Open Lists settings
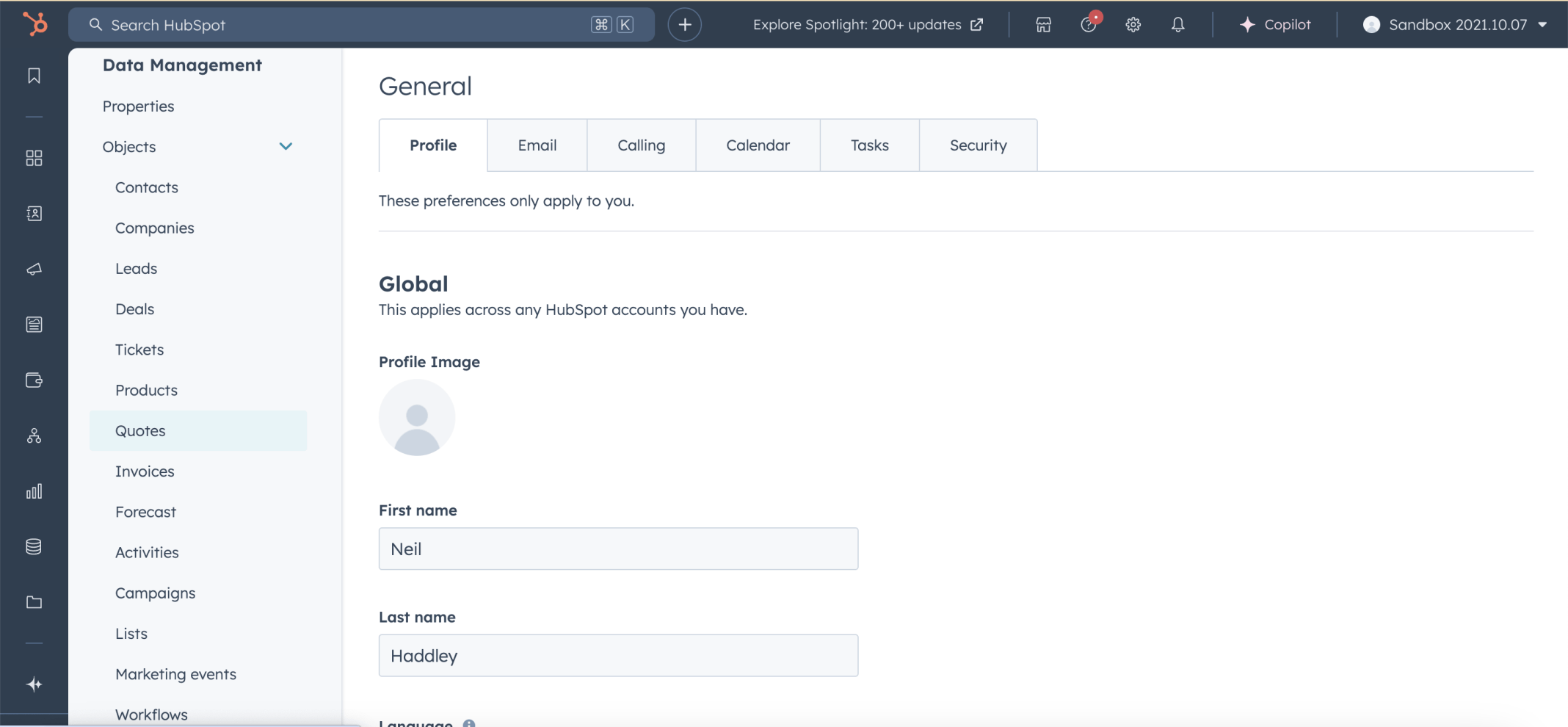 point(131,633)
